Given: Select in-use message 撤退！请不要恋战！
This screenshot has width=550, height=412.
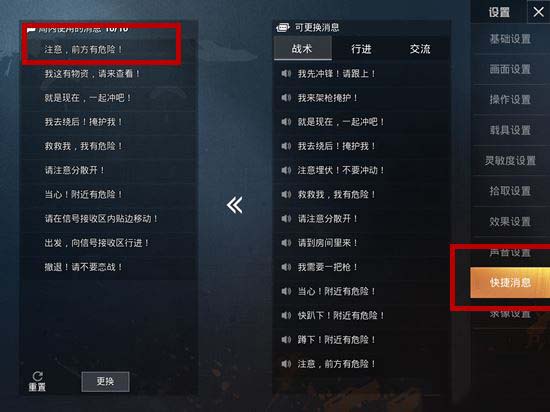Looking at the screenshot, I should pyautogui.click(x=109, y=267).
